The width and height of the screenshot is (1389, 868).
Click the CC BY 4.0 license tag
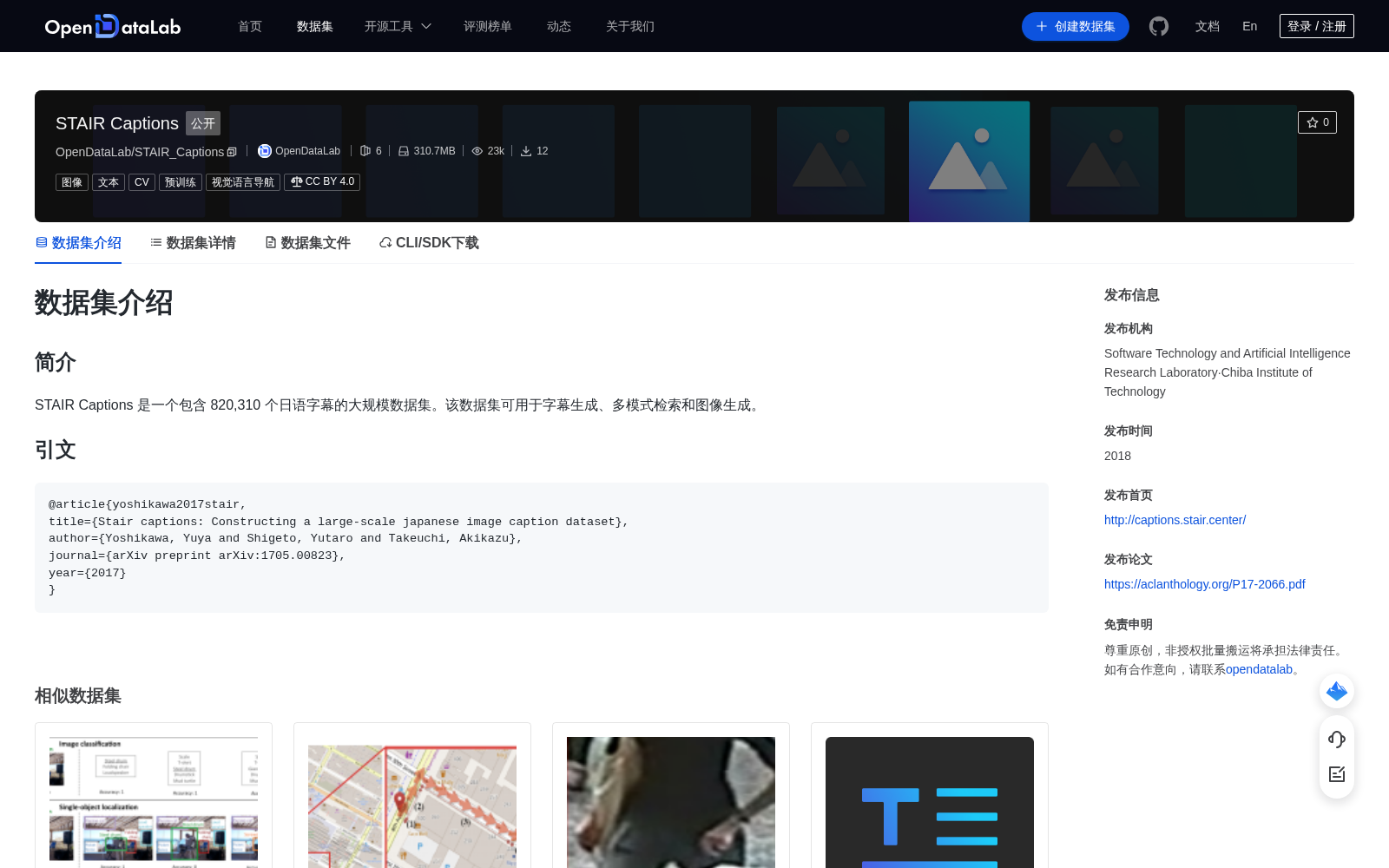(322, 182)
